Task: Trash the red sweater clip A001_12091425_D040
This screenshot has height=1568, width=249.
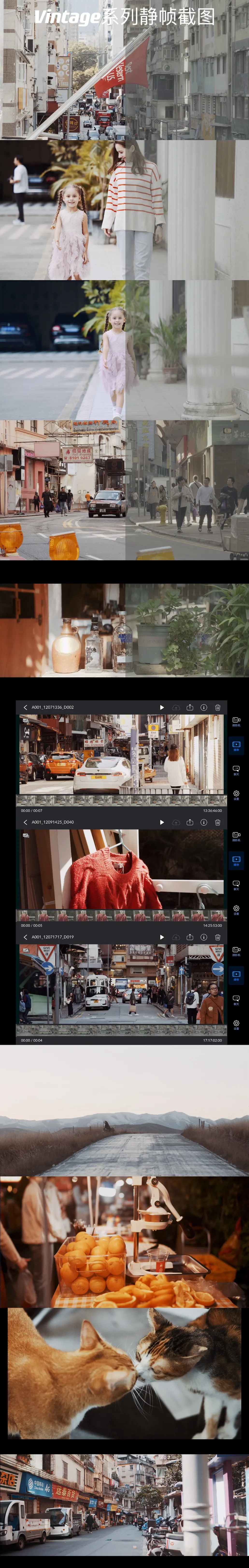Action: point(217,822)
